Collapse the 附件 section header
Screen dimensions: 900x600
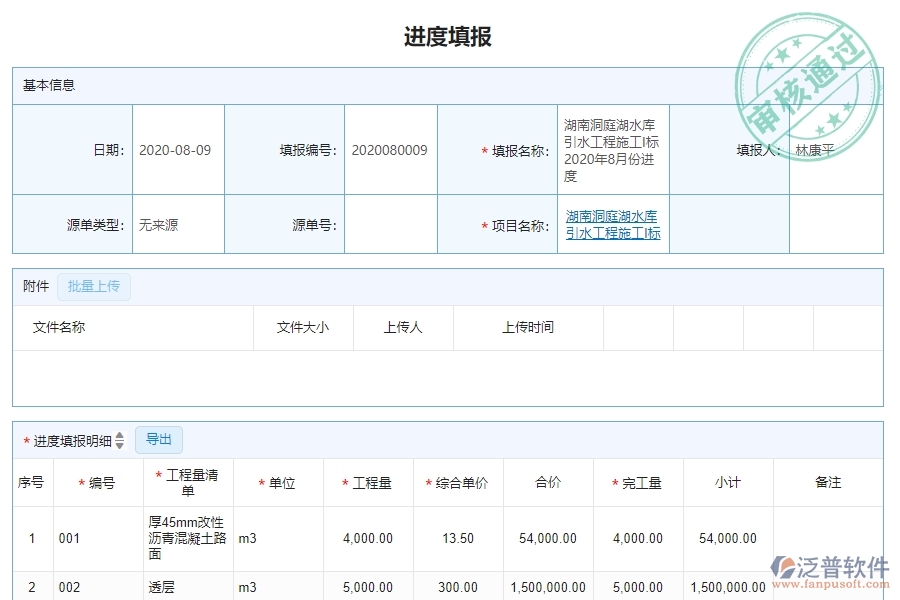(x=35, y=286)
